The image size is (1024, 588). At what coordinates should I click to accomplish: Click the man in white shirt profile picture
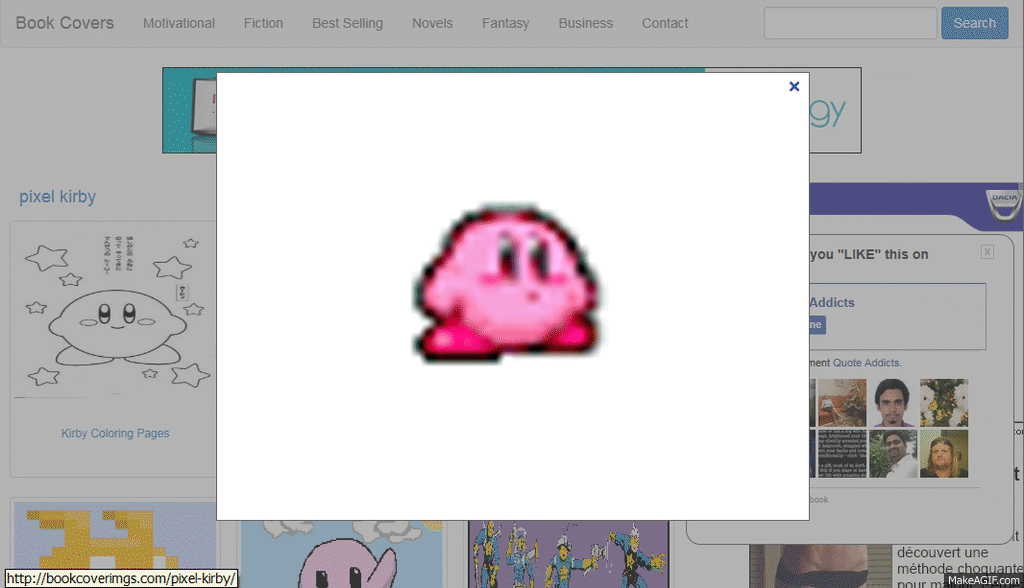pyautogui.click(x=893, y=453)
